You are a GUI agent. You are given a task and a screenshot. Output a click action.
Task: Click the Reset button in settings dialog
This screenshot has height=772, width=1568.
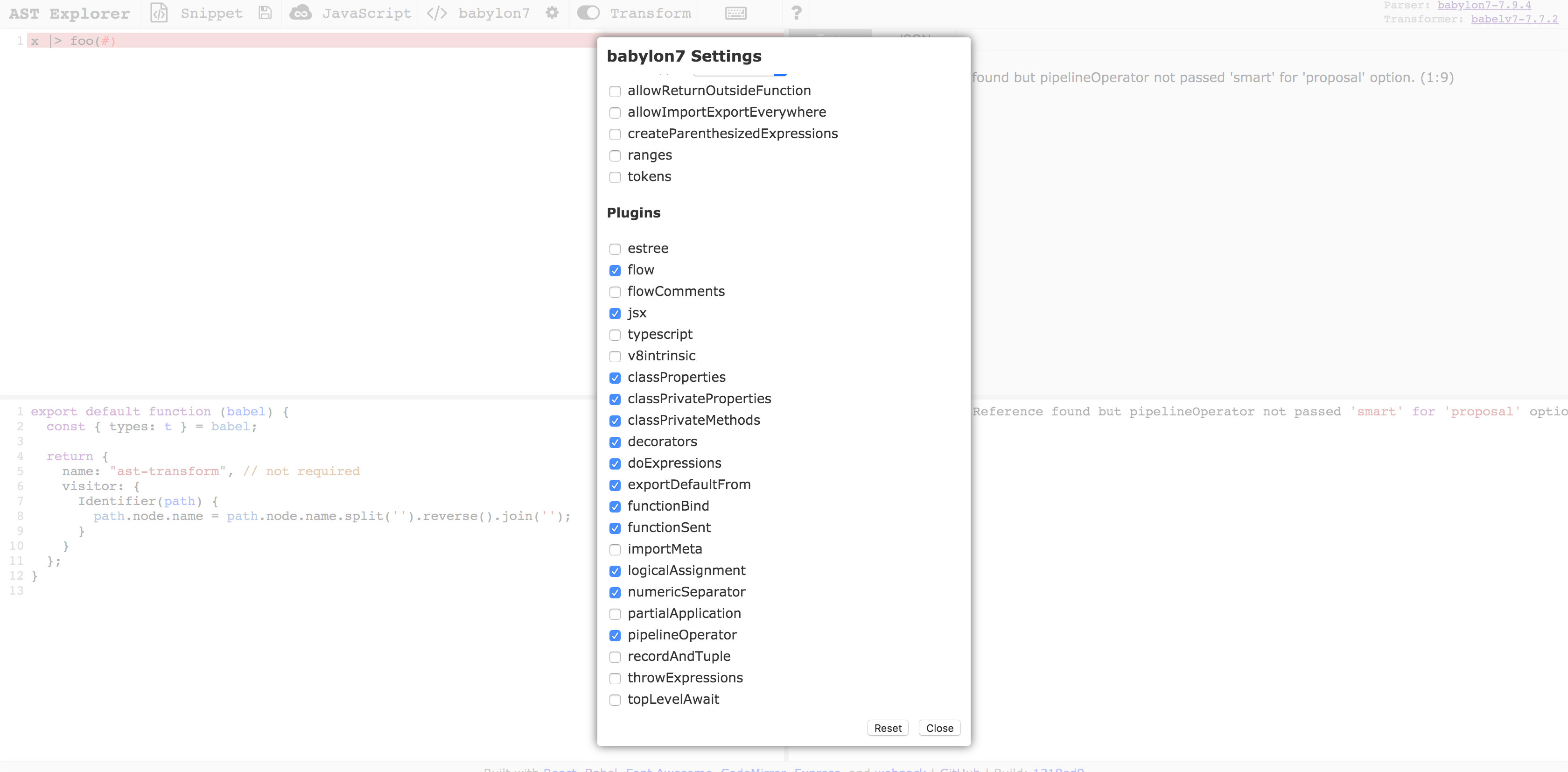point(888,728)
